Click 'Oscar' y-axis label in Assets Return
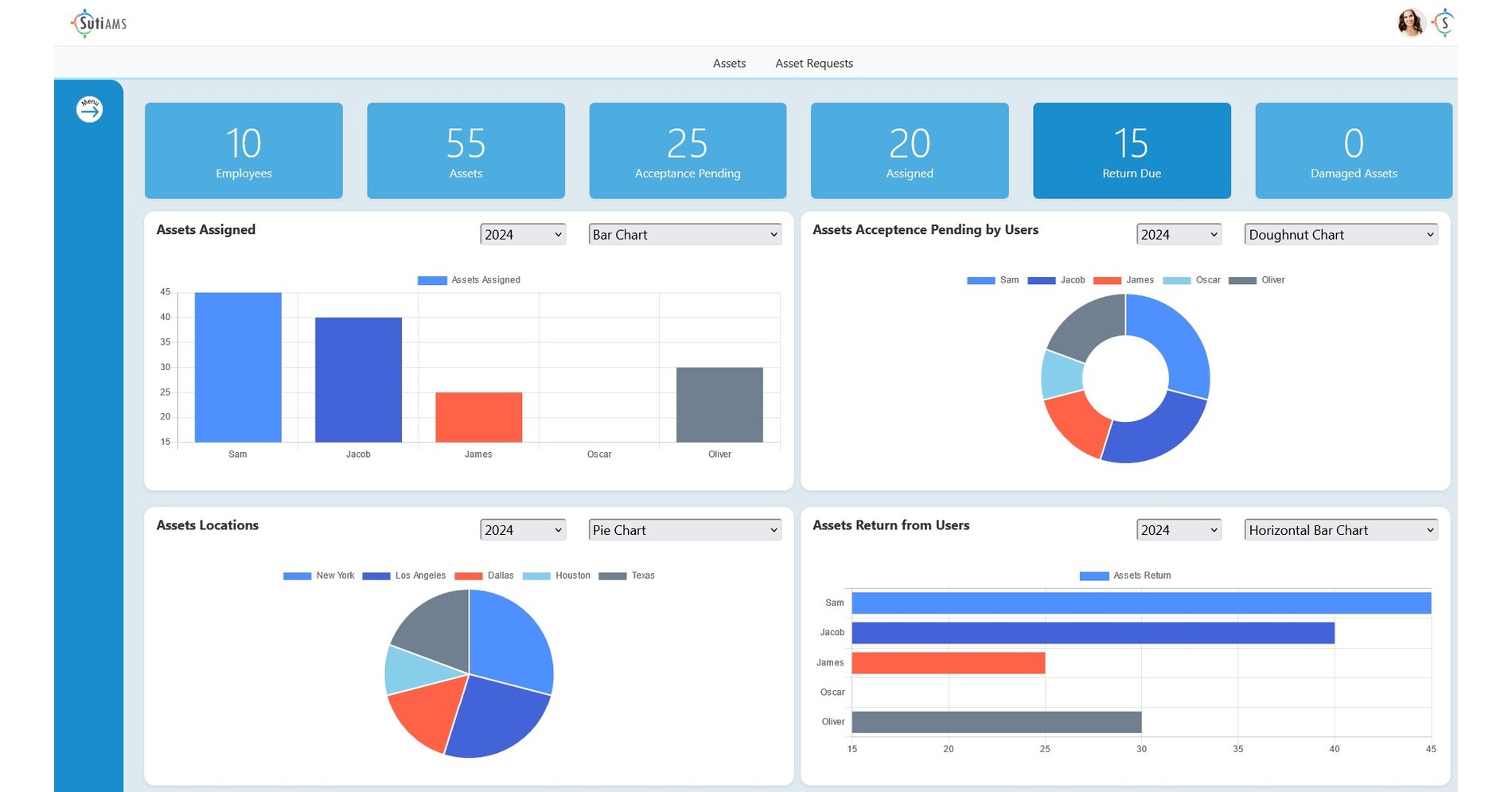The height and width of the screenshot is (792, 1512). (832, 693)
